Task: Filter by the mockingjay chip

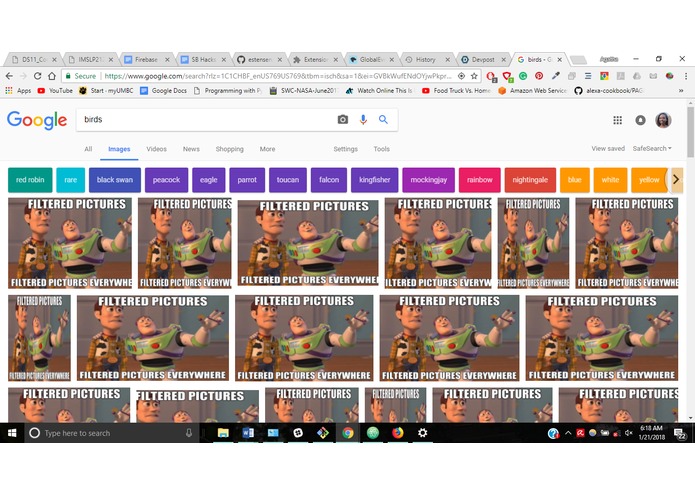Action: 429,180
